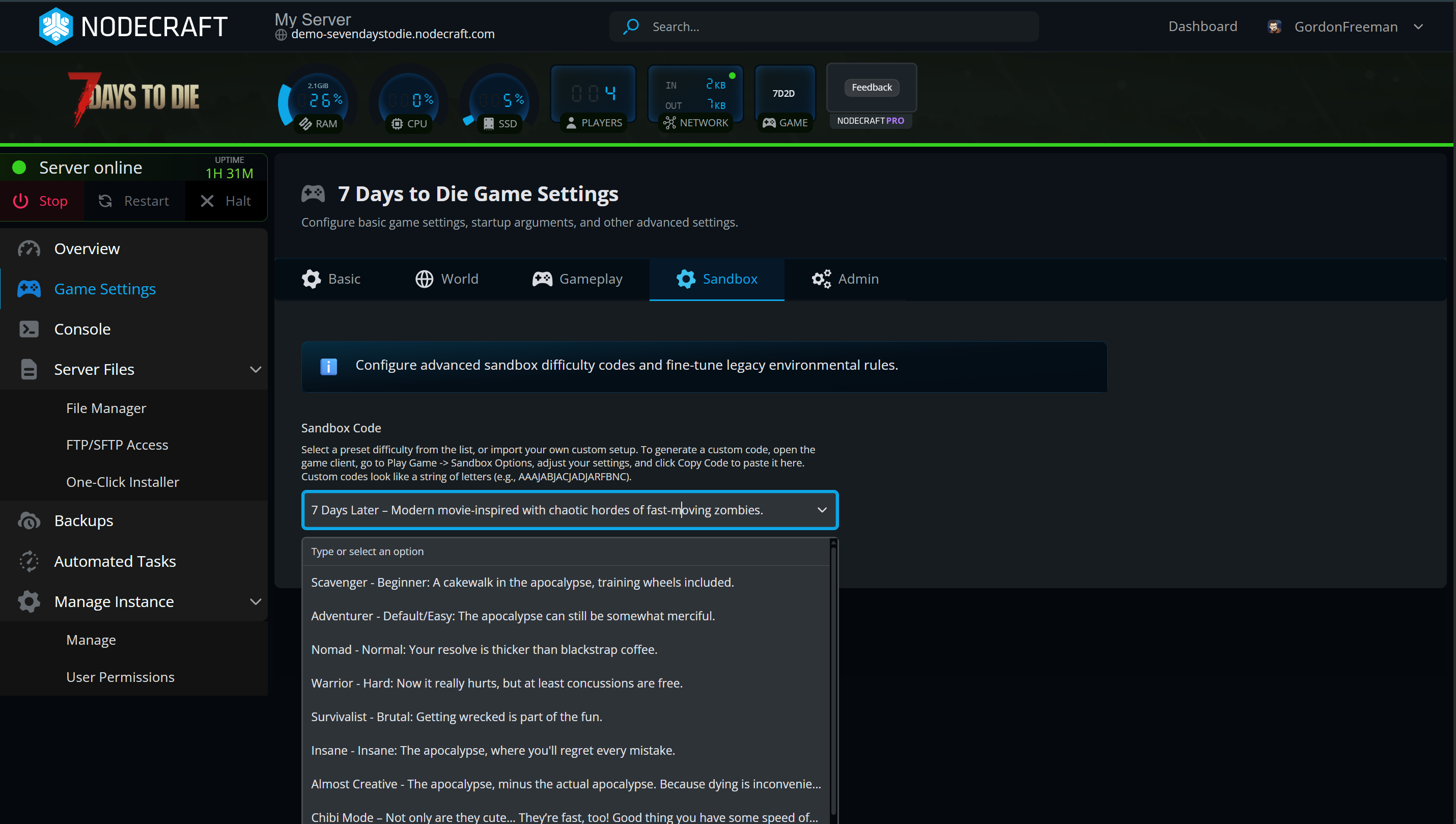The height and width of the screenshot is (824, 1456).
Task: Select the Sandbox tab
Action: (x=717, y=279)
